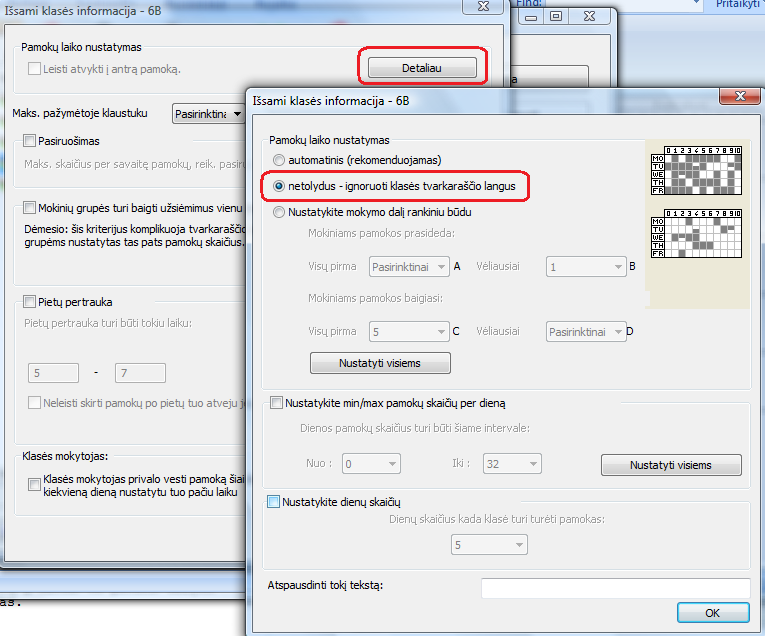The width and height of the screenshot is (765, 636).
Task: Open the Visų pirma dropdown labeled A
Action: coord(409,267)
